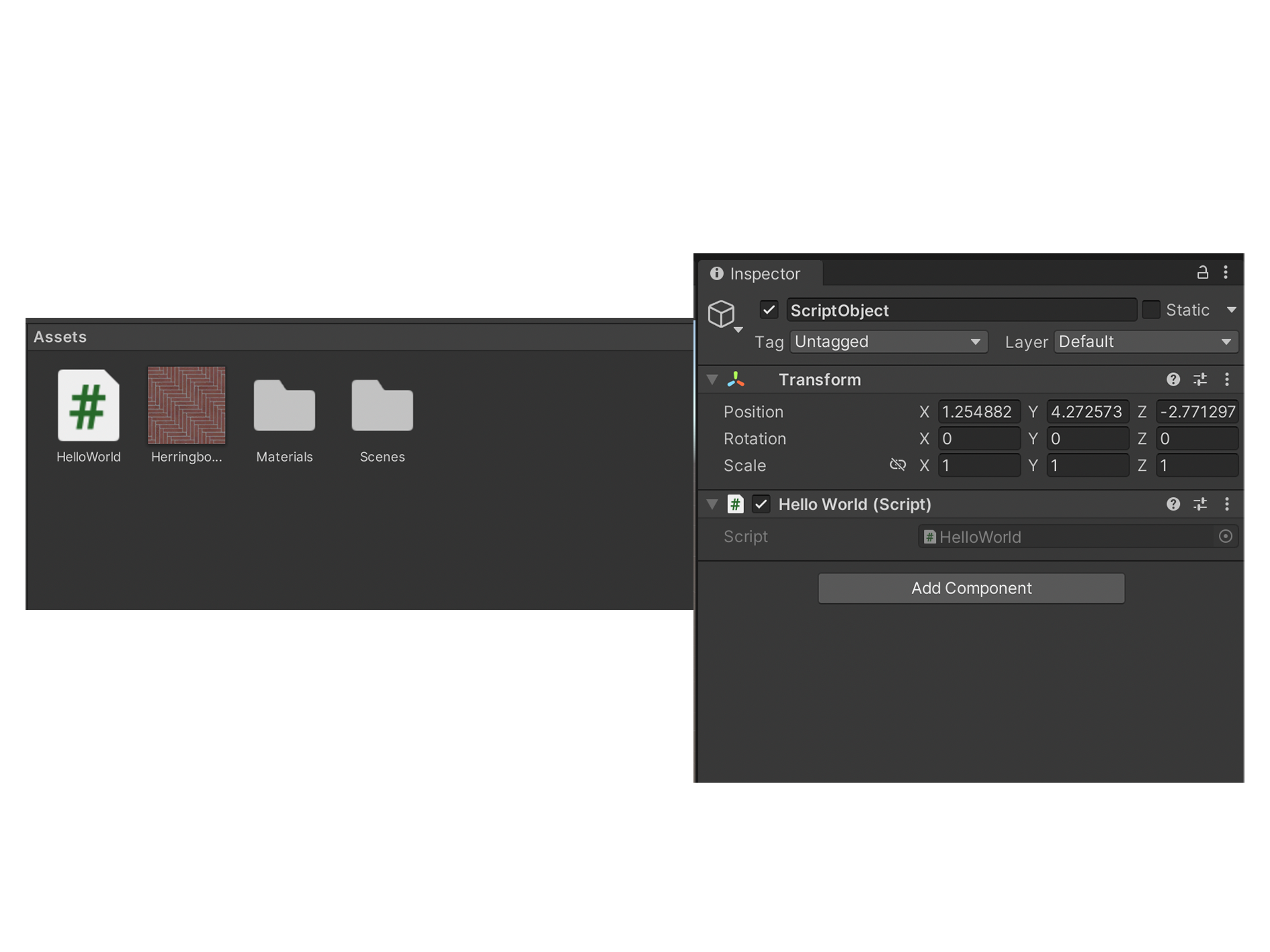The image size is (1270, 952).
Task: Select the Herringbone texture thumbnail
Action: click(186, 405)
